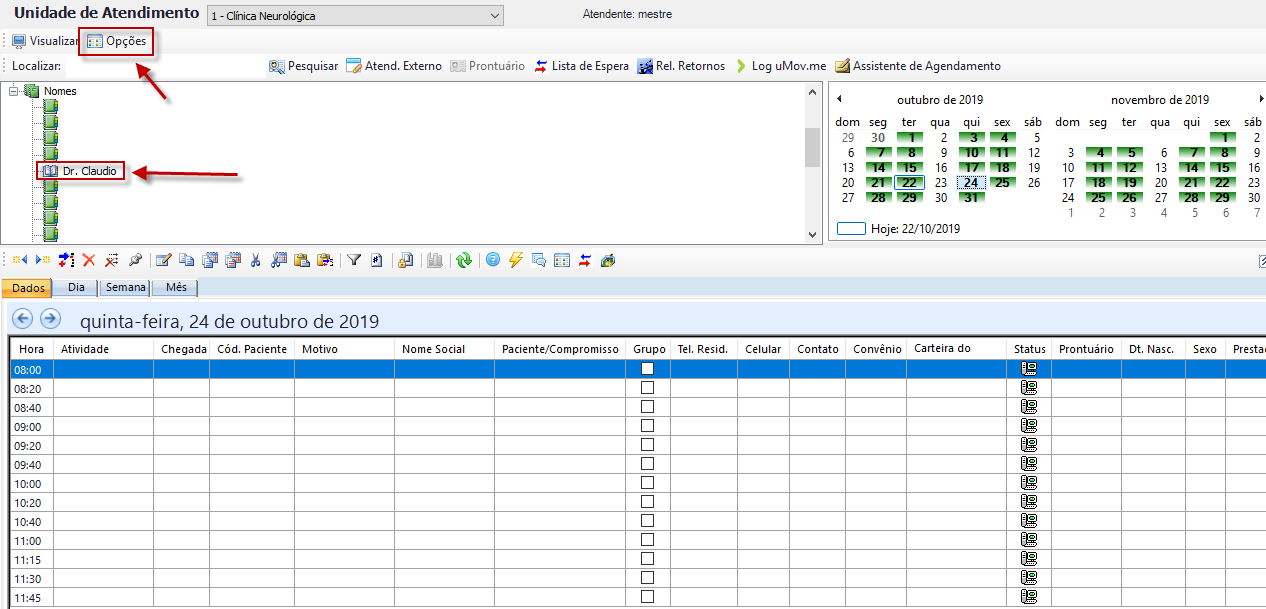Check the Grupo box for 11:30
Image resolution: width=1266 pixels, height=609 pixels.
click(x=647, y=578)
